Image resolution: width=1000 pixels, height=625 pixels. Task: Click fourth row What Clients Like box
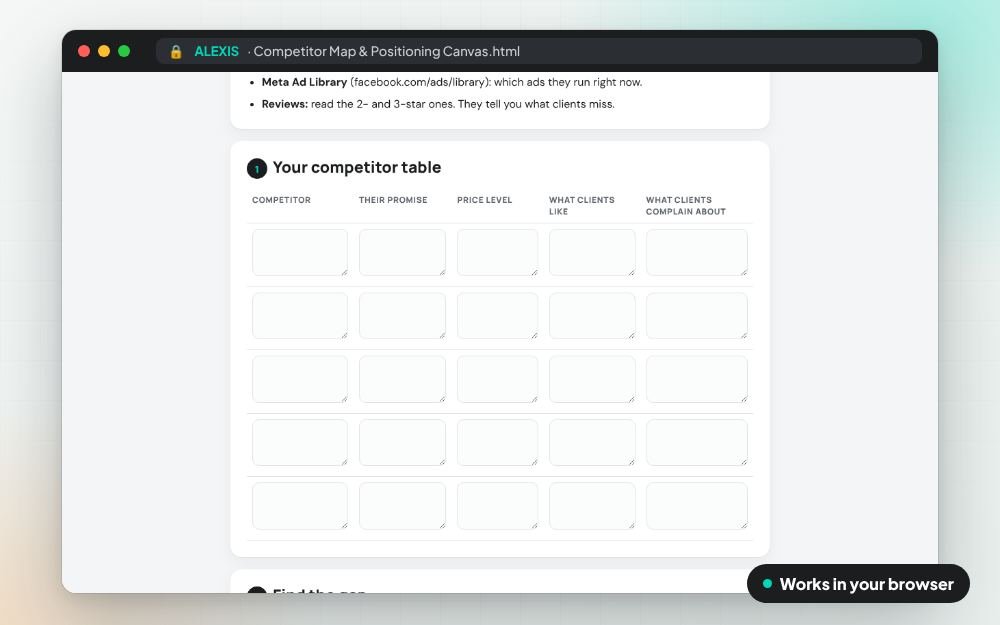click(x=592, y=443)
